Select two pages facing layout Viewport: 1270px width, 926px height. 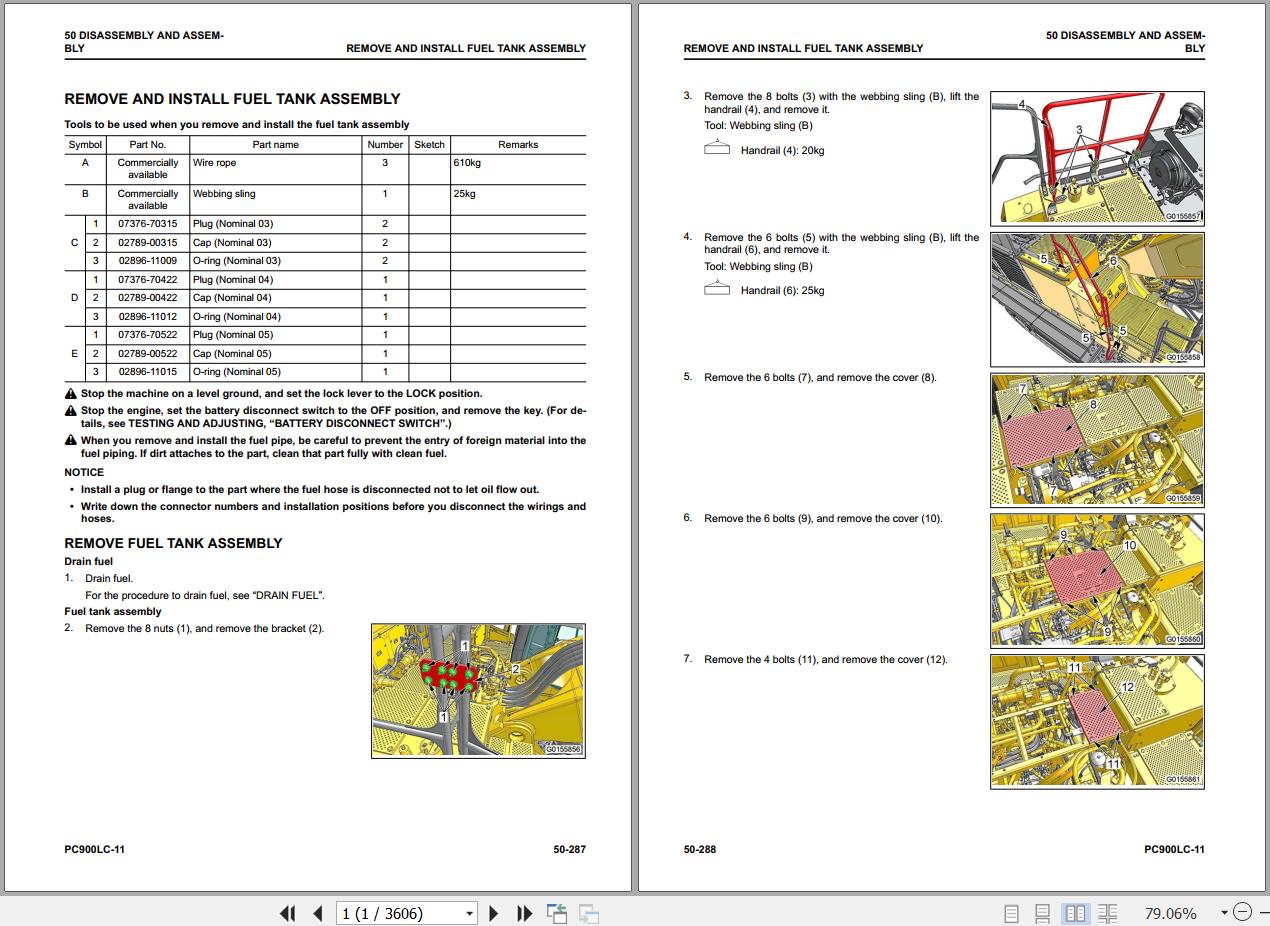coord(1075,913)
